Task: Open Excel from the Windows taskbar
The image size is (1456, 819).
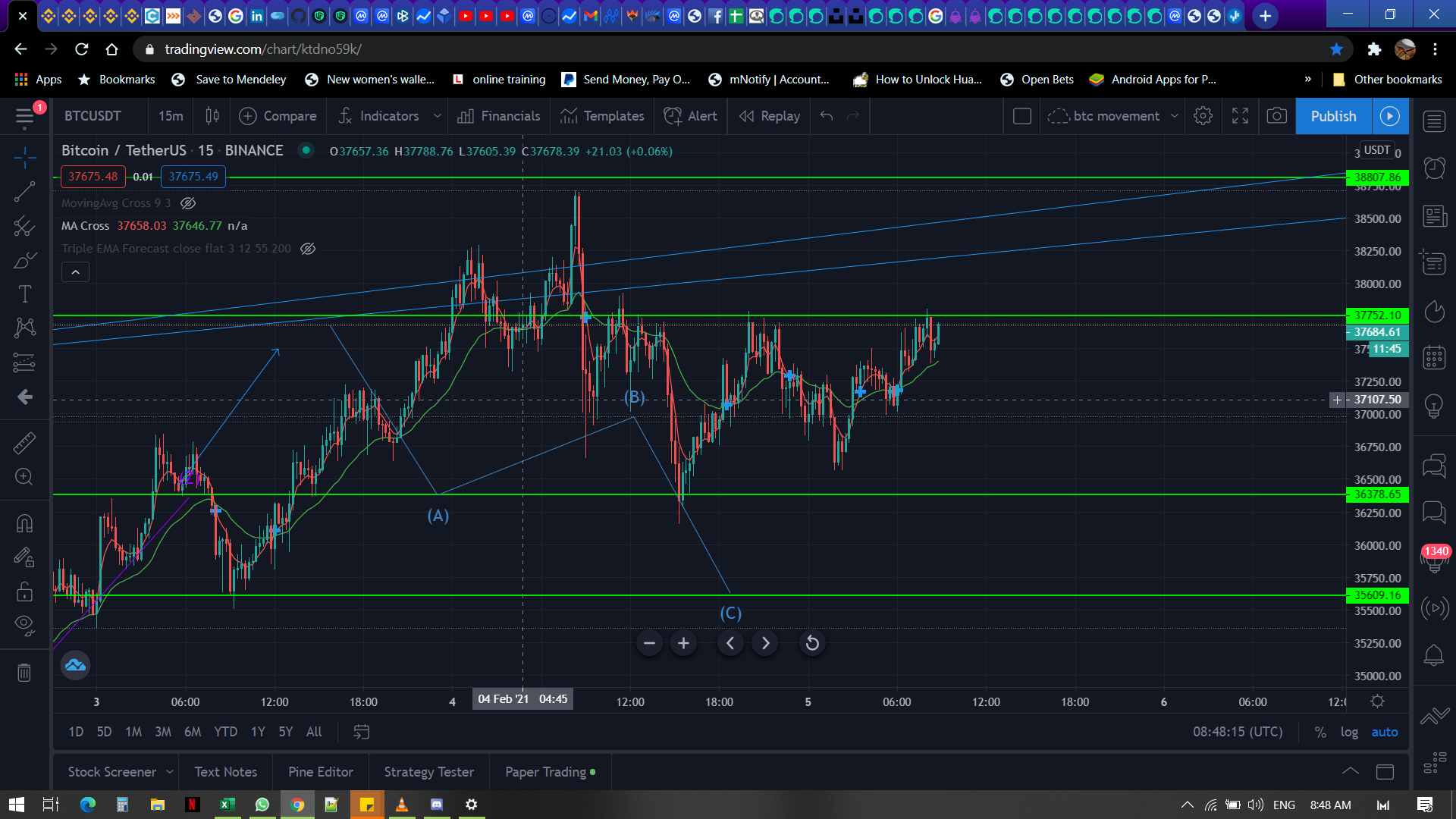Action: tap(227, 805)
